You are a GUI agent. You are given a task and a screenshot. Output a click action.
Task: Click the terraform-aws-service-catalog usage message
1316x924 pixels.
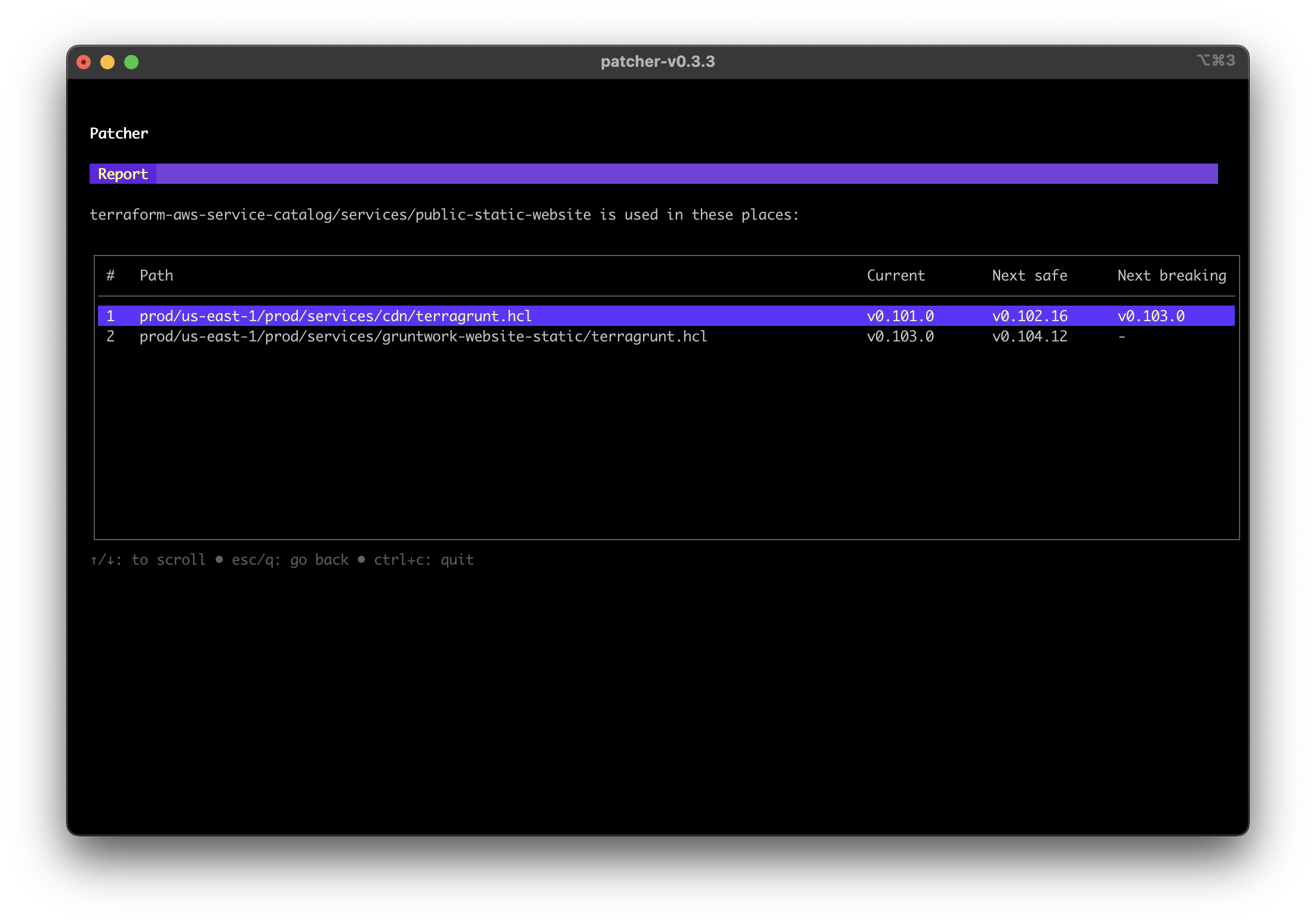[444, 214]
